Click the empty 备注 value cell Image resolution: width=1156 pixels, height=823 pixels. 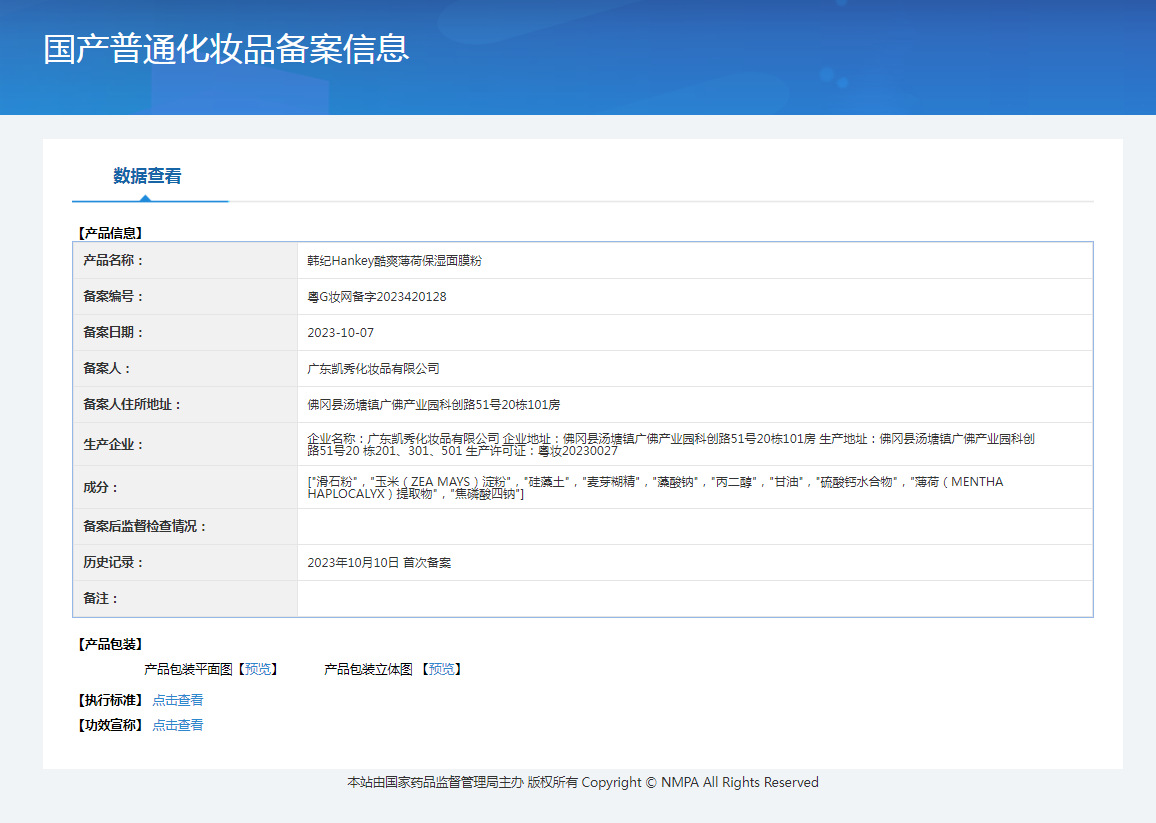tap(694, 599)
